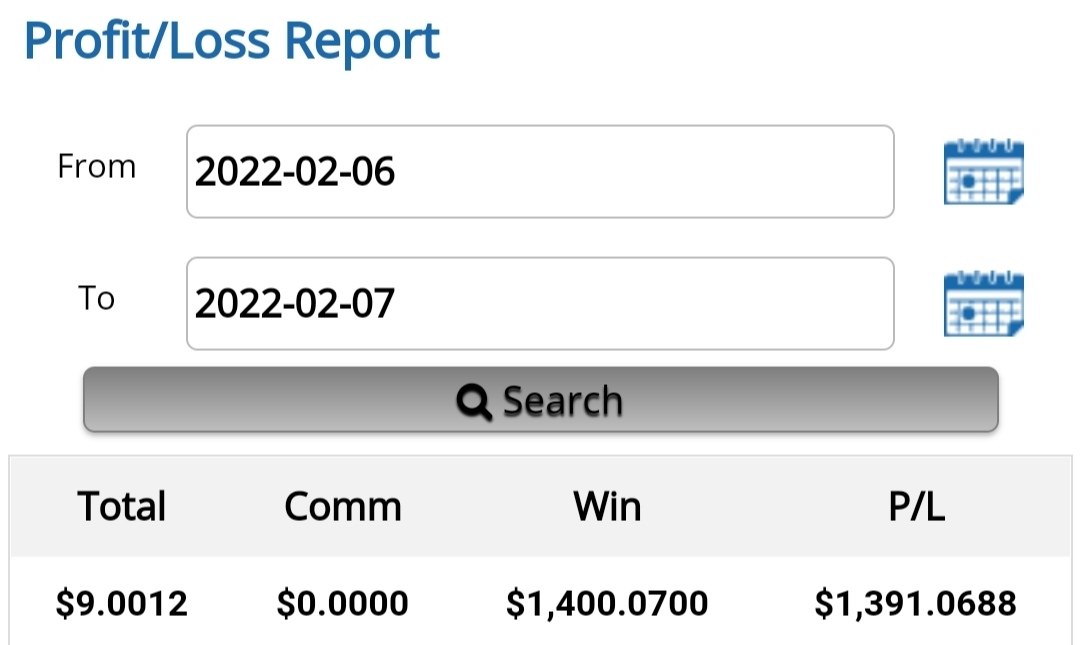Select the $1,391.0688 profit/loss amount
Image resolution: width=1080 pixels, height=645 pixels.
(x=916, y=603)
